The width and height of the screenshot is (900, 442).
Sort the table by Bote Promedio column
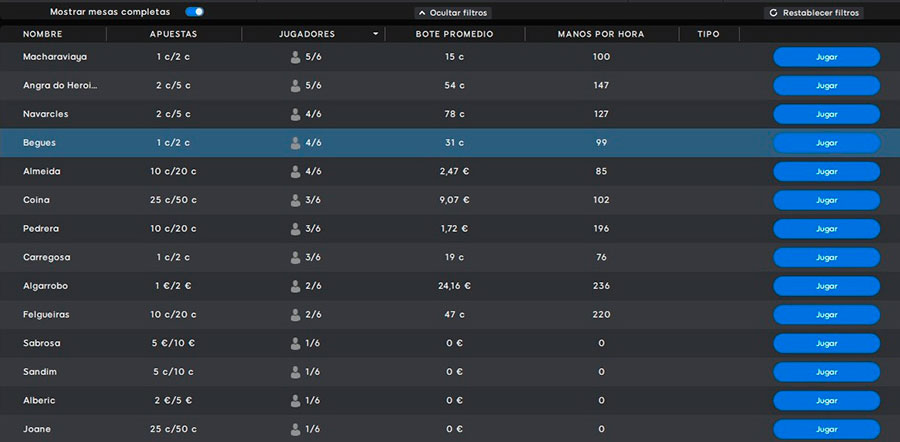coord(455,34)
